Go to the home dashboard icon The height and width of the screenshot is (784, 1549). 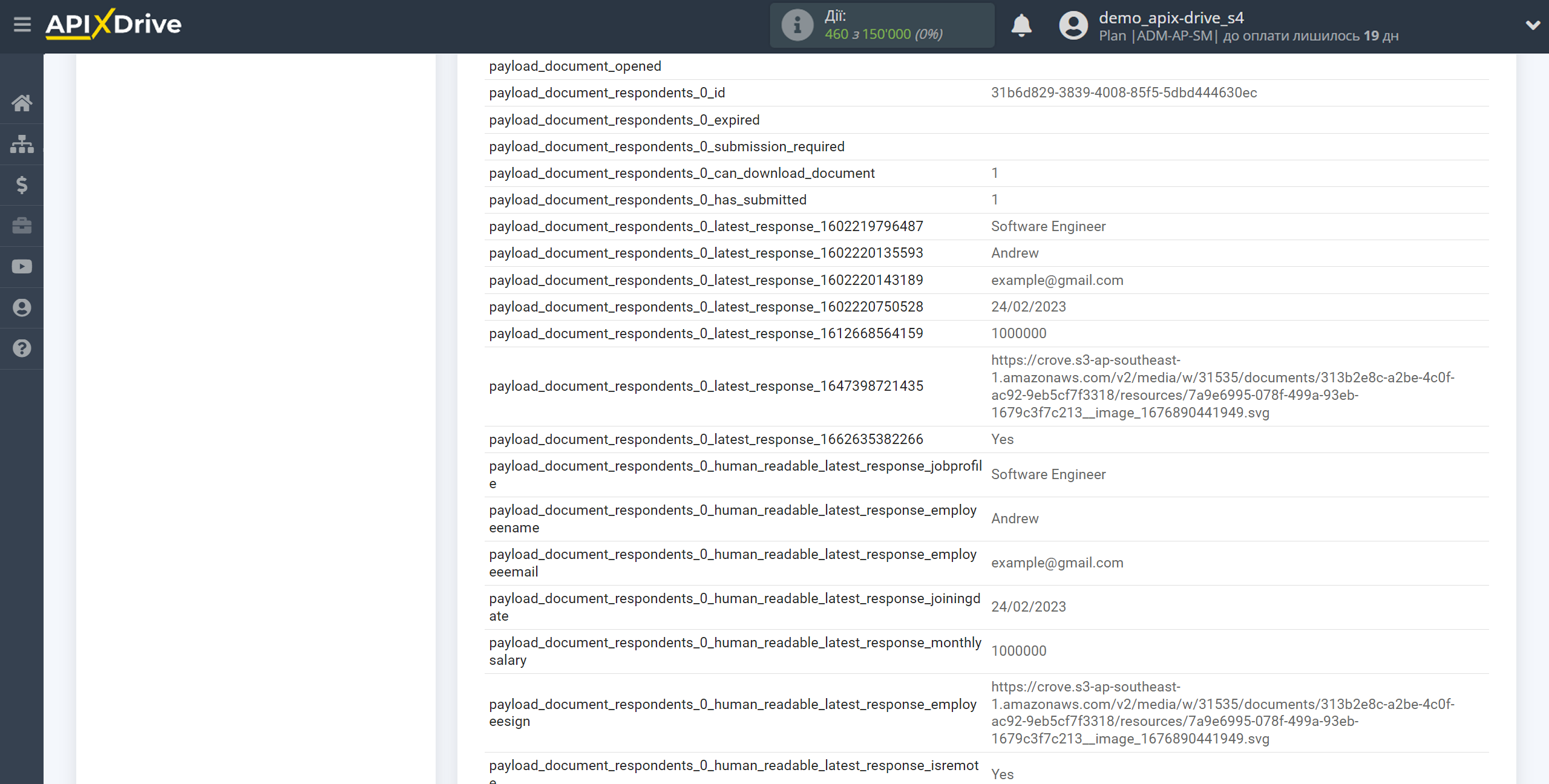pyautogui.click(x=22, y=103)
